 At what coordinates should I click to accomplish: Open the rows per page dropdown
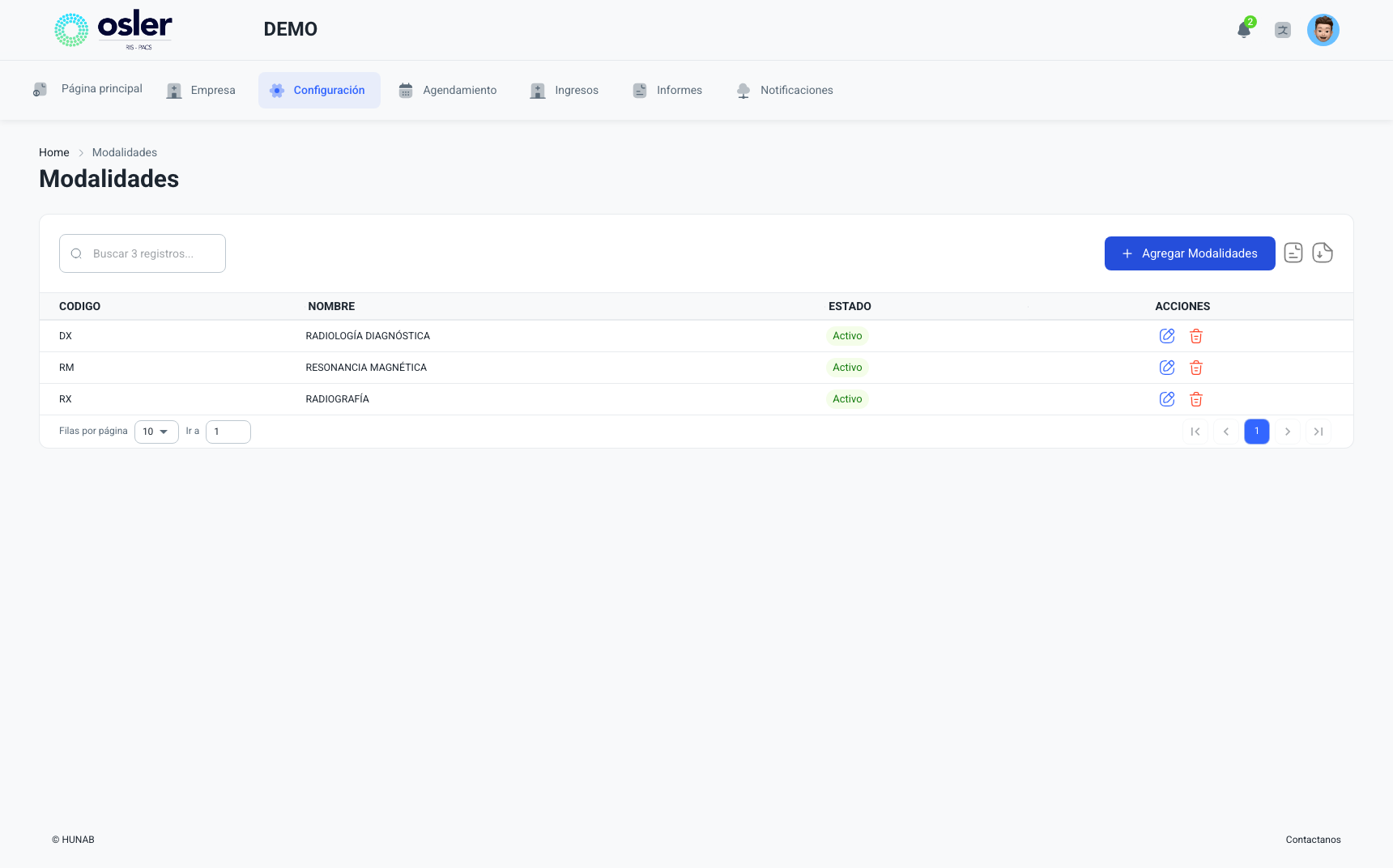[156, 432]
